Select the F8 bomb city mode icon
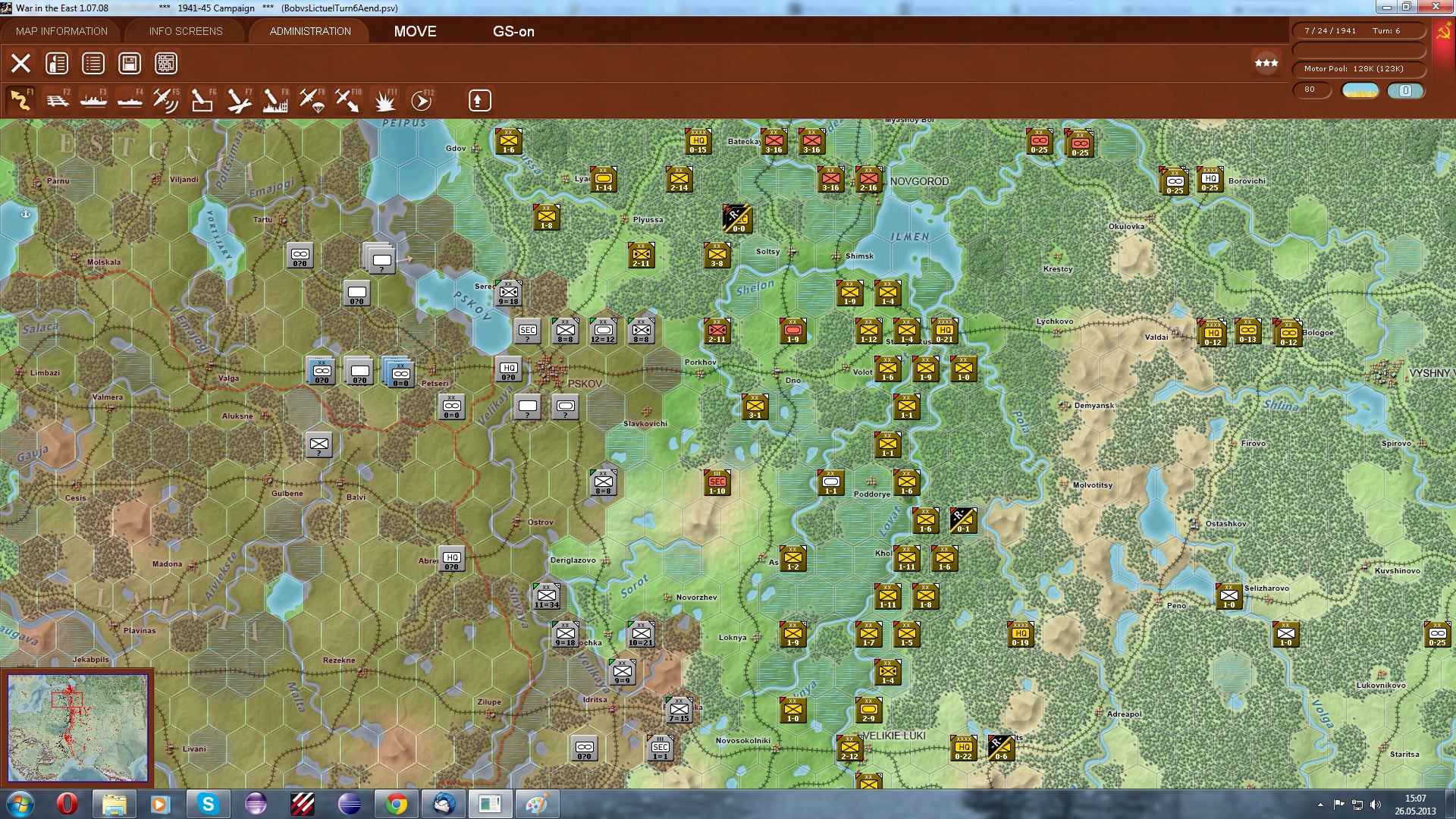 coord(275,100)
